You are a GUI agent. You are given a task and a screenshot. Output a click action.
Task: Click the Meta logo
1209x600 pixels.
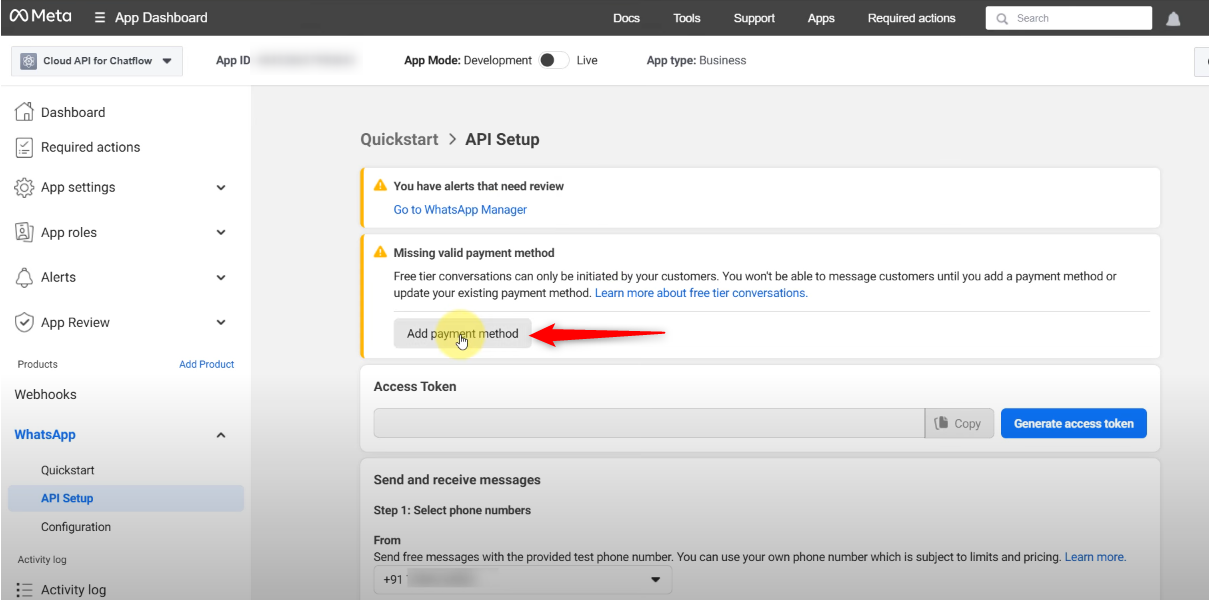click(41, 17)
